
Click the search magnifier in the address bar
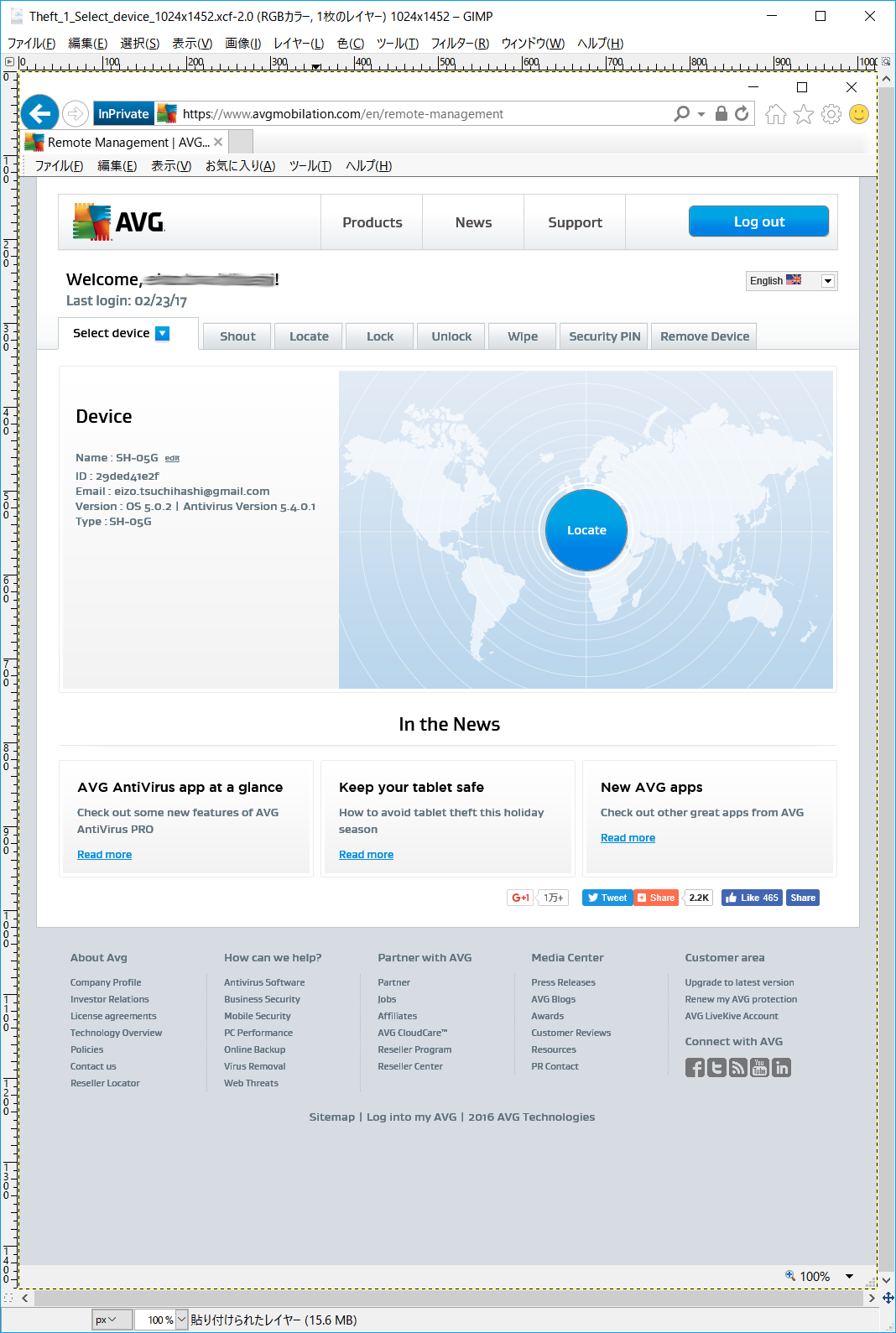[682, 113]
